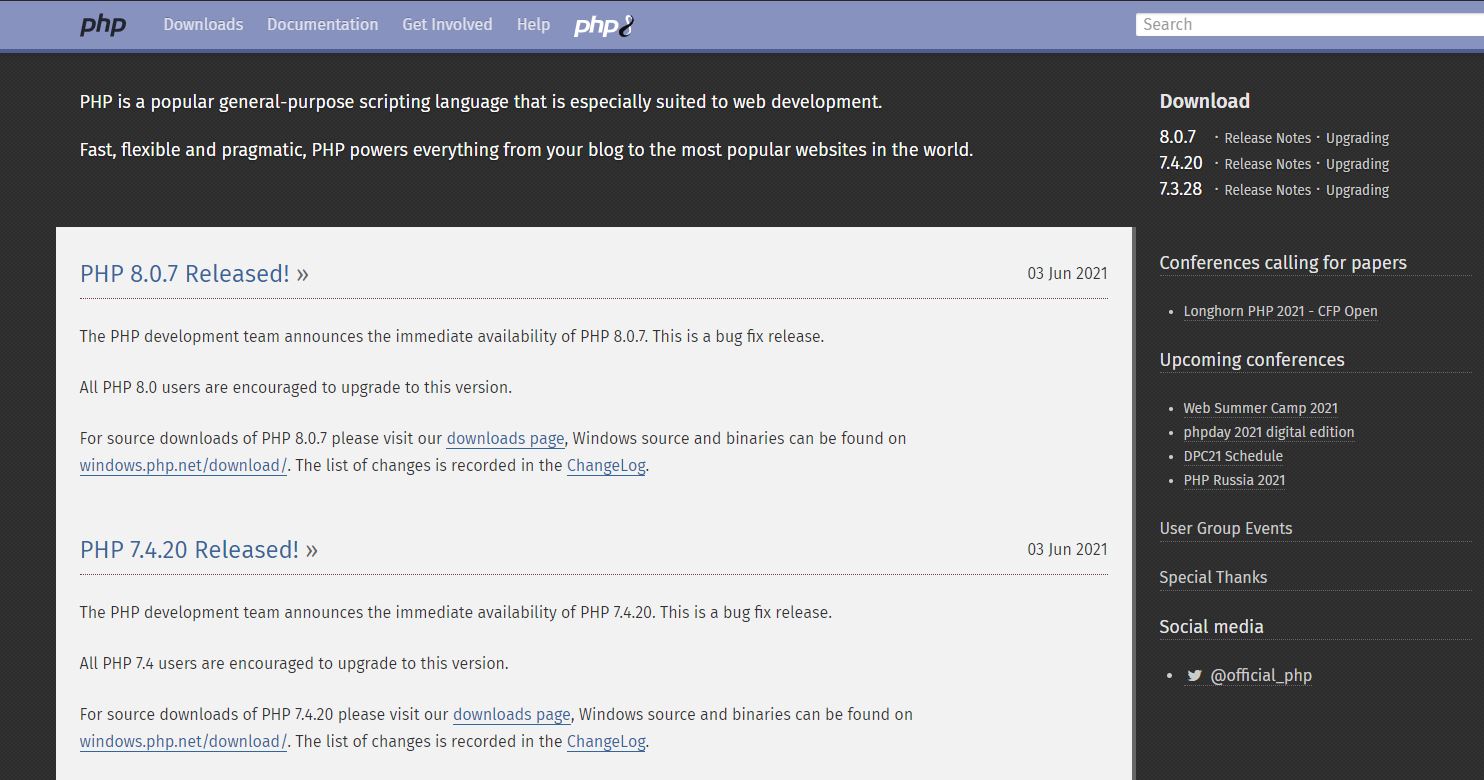This screenshot has width=1484, height=780.
Task: Open PHP Russia 2021 link
Action: point(1234,480)
